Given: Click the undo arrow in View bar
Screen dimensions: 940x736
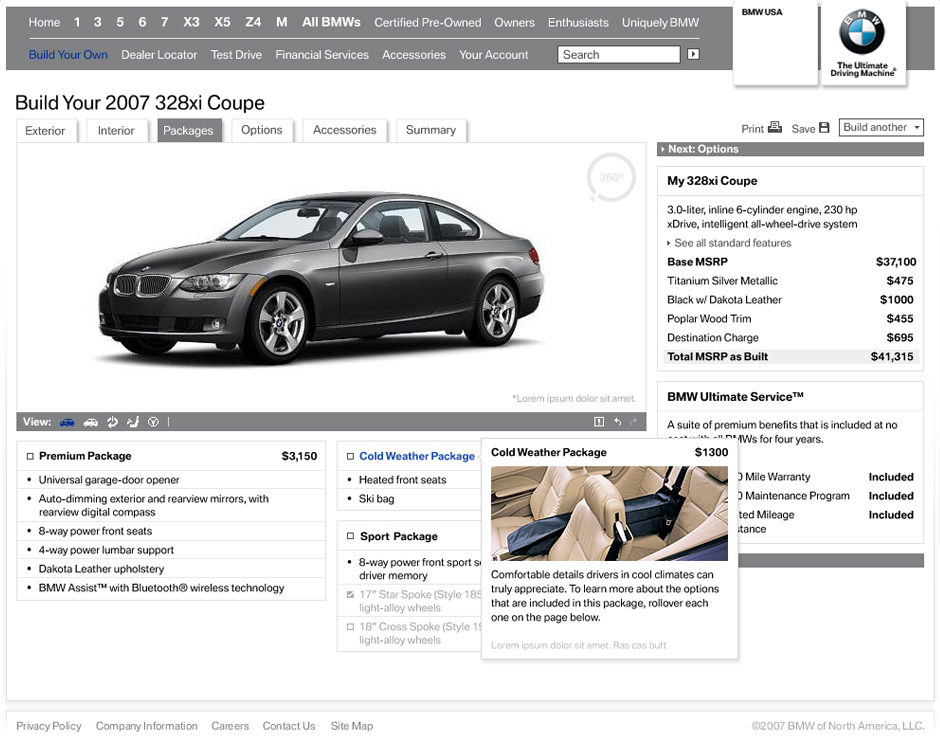Looking at the screenshot, I should coord(617,422).
